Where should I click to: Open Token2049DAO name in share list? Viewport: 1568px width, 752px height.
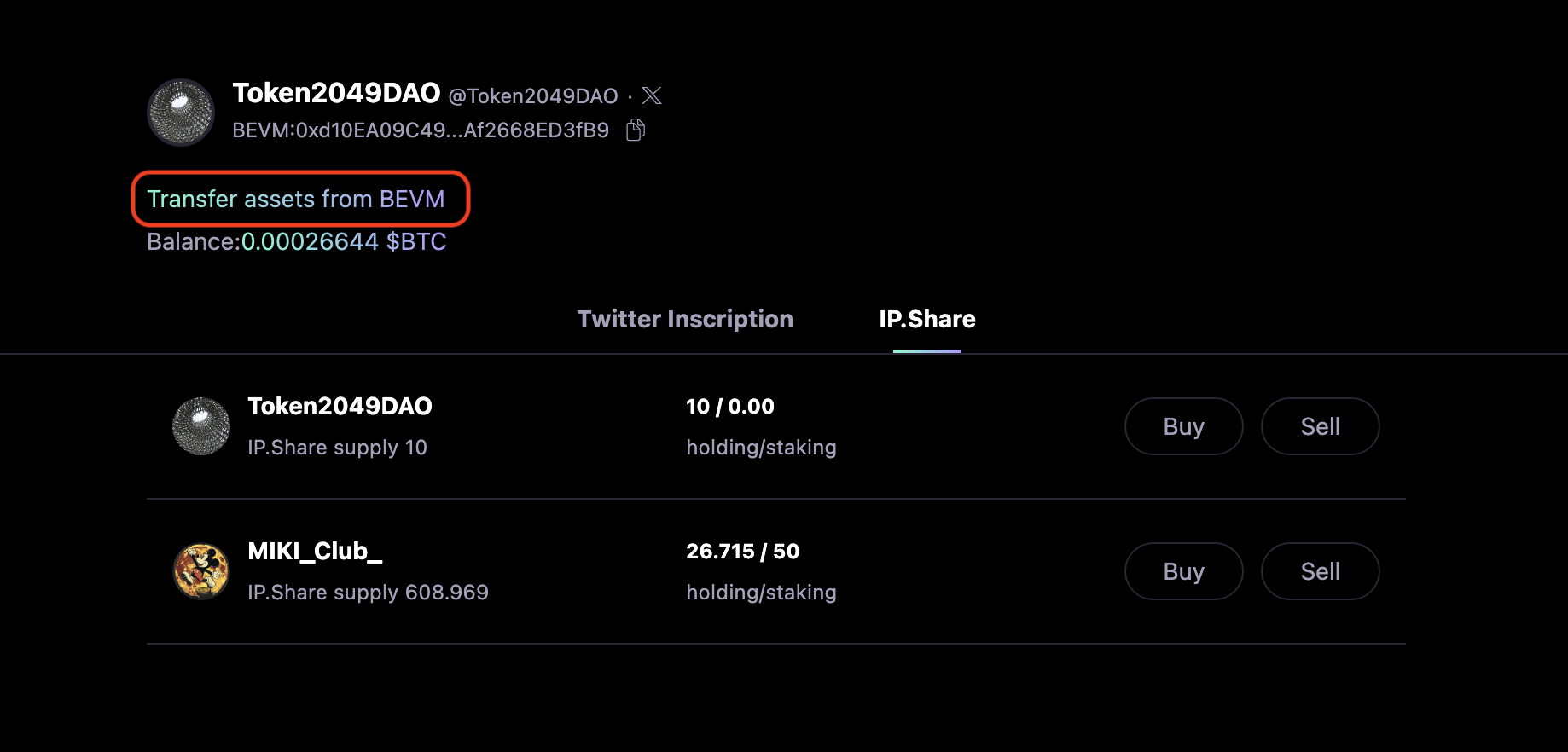pos(340,407)
